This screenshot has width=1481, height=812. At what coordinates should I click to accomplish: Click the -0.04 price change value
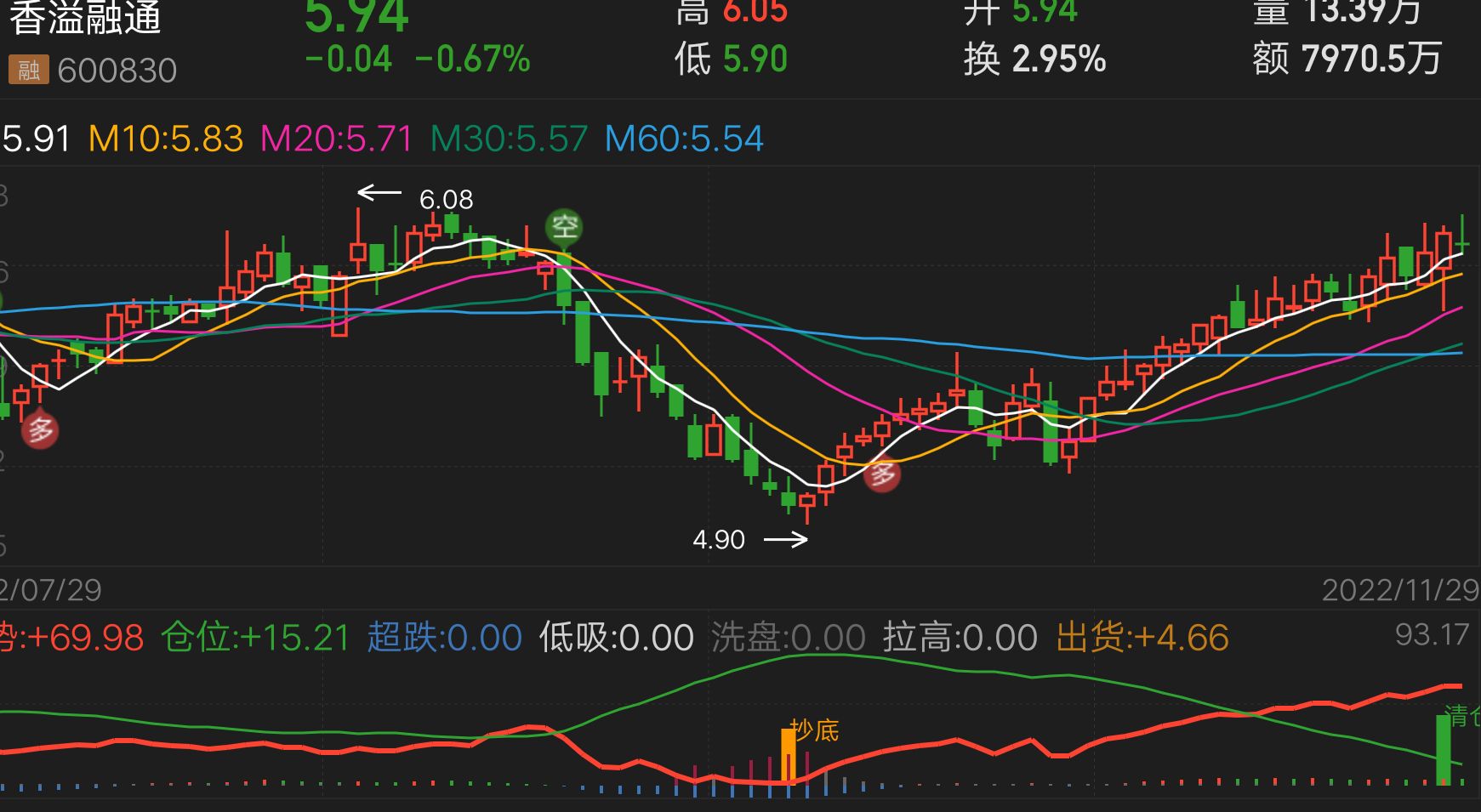pyautogui.click(x=349, y=60)
